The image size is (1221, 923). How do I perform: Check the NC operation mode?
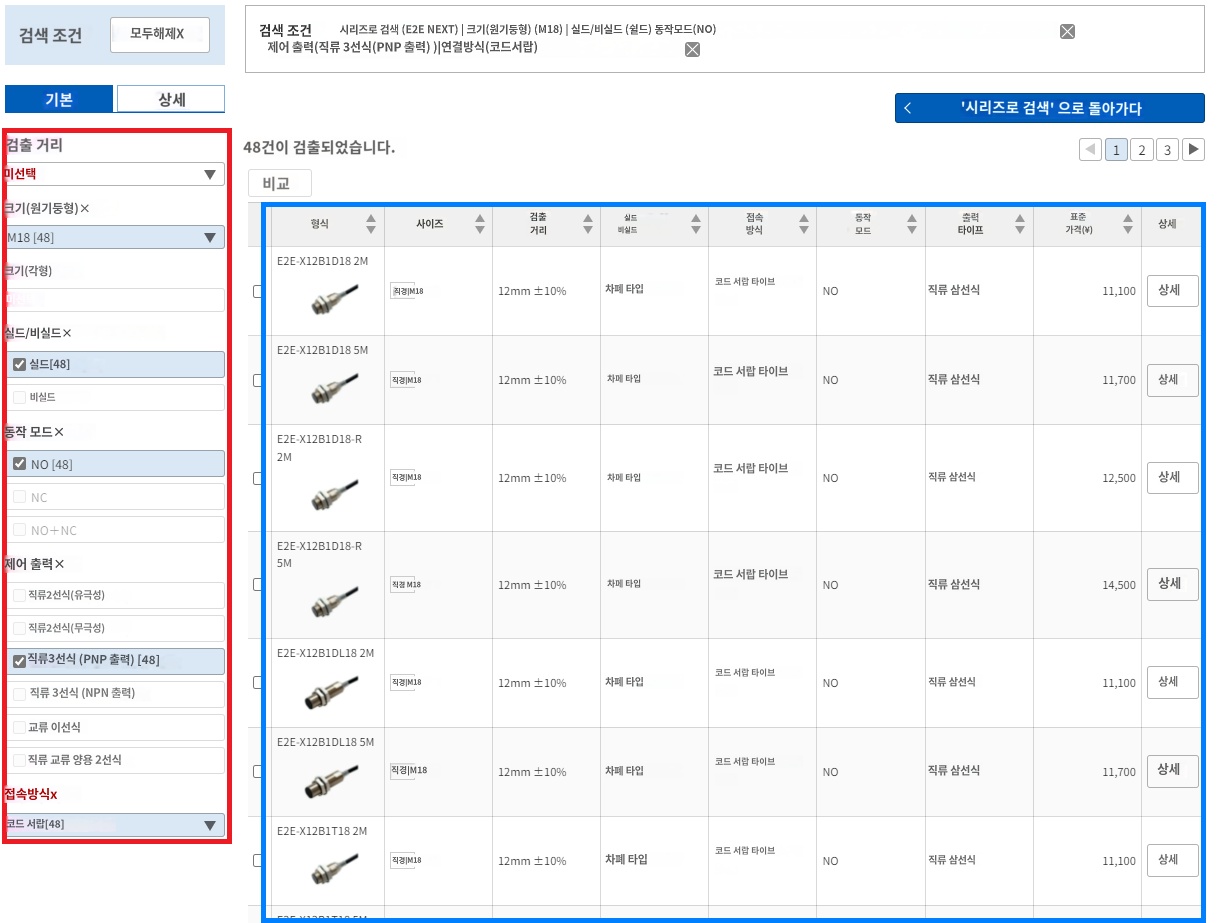pyautogui.click(x=19, y=497)
